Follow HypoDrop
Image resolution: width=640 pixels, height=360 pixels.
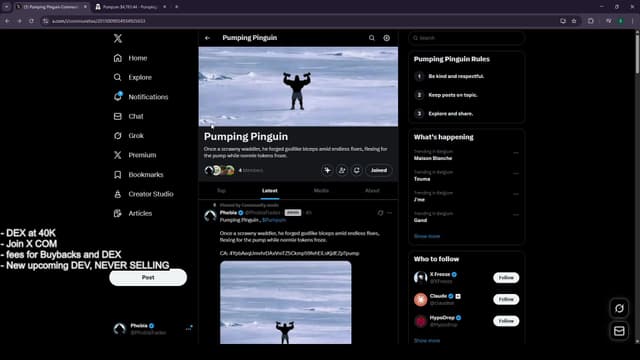[x=506, y=321]
